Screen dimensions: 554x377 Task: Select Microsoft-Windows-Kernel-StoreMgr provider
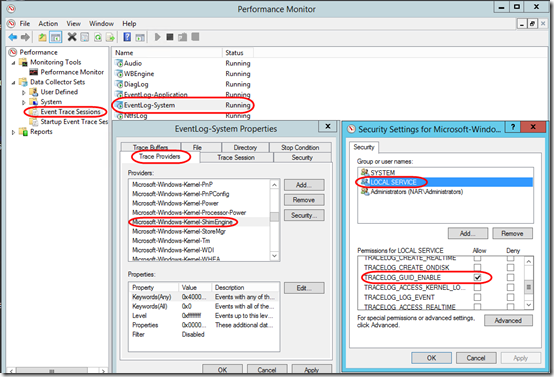(179, 231)
